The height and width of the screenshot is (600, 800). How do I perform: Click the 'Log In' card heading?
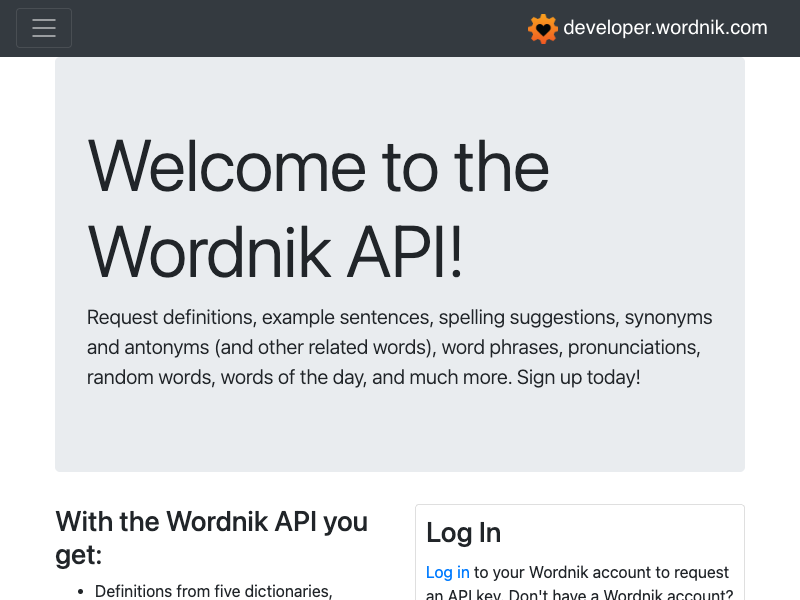pyautogui.click(x=463, y=533)
